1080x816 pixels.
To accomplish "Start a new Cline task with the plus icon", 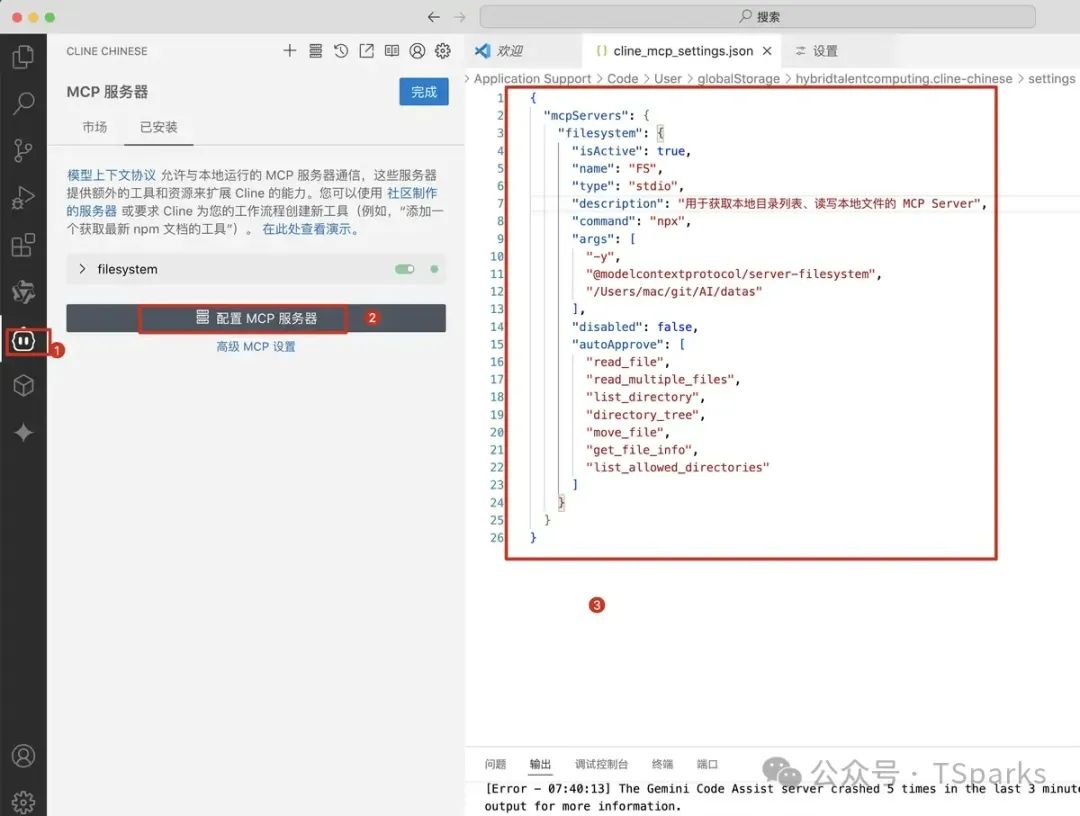I will pos(288,50).
